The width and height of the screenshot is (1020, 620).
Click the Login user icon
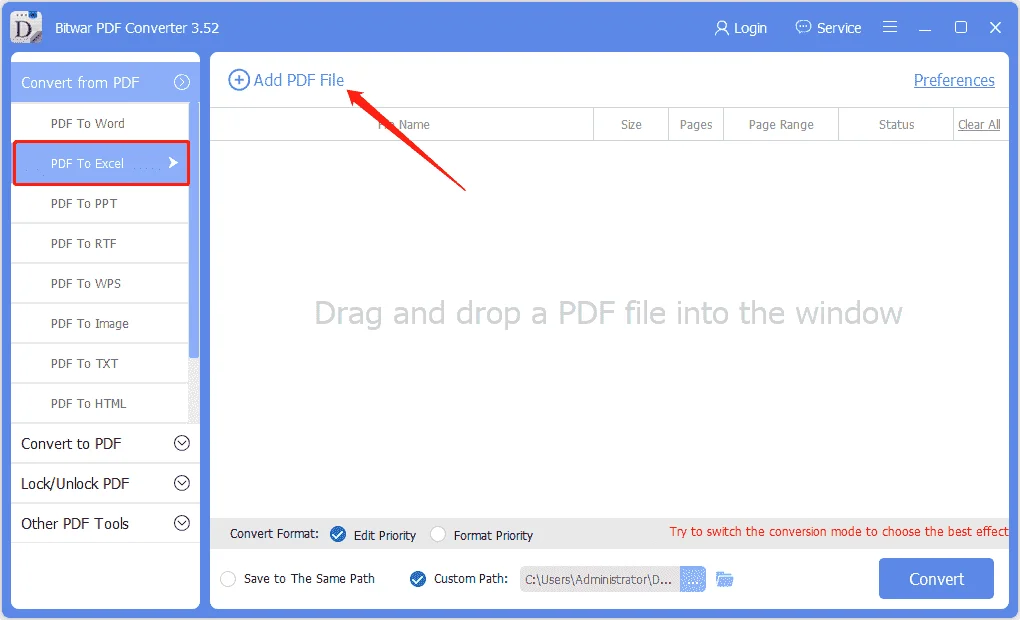point(721,28)
